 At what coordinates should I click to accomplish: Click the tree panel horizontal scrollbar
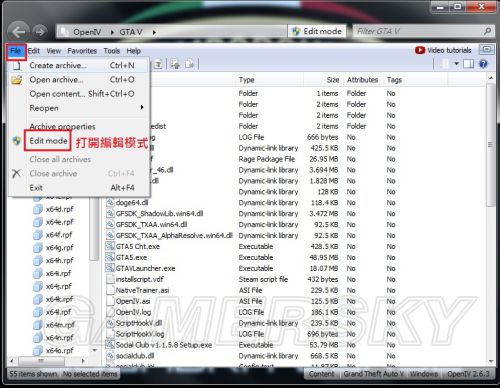[x=41, y=361]
